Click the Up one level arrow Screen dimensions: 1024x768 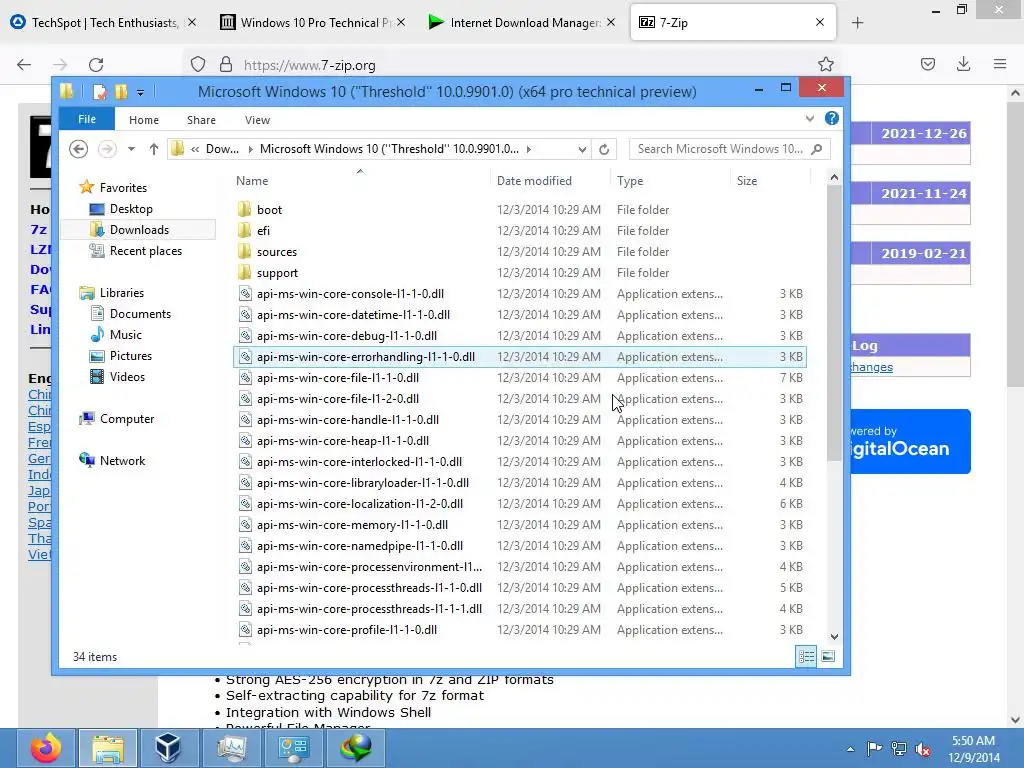pyautogui.click(x=153, y=149)
